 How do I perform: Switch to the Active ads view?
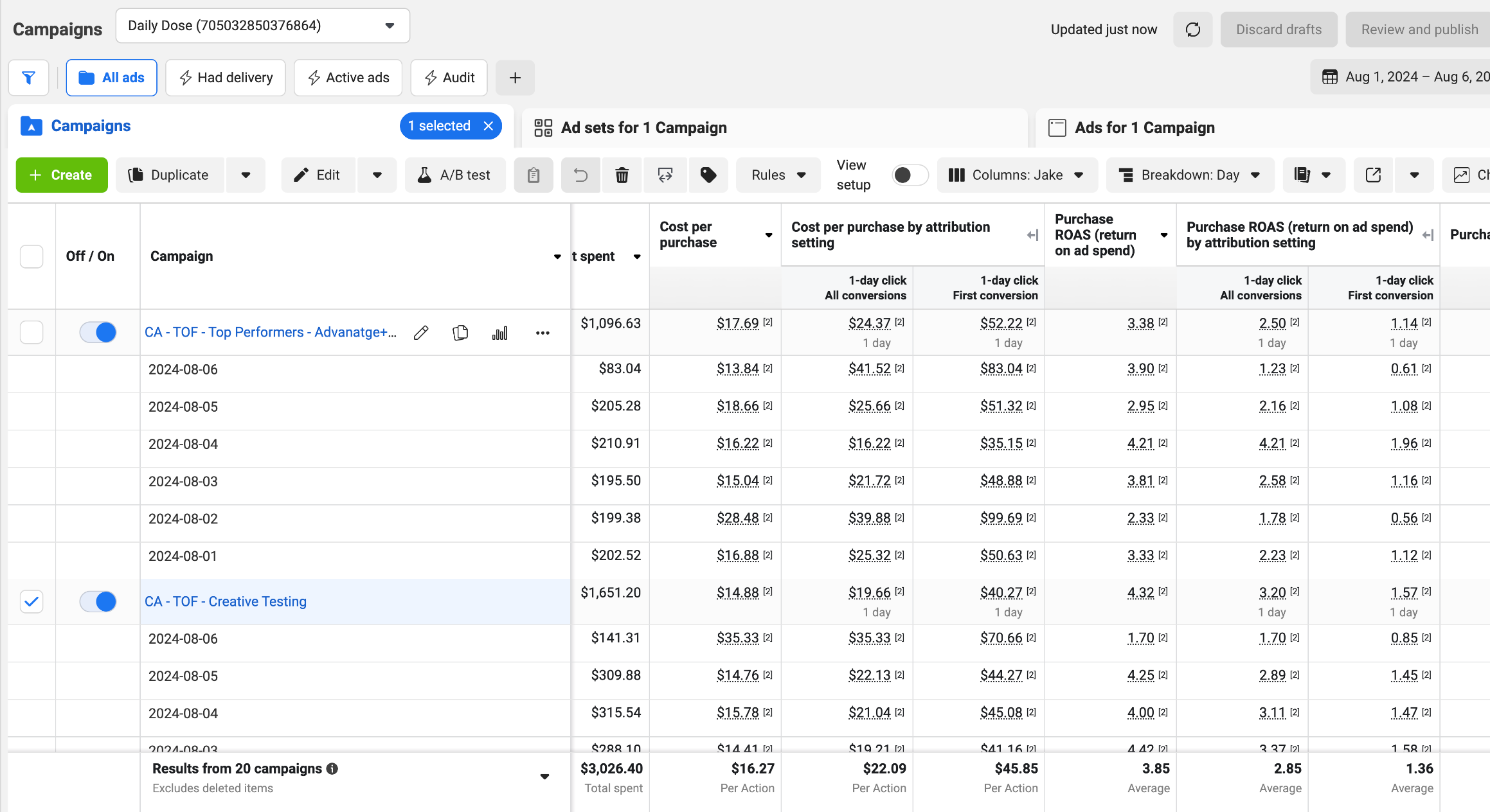pos(348,78)
